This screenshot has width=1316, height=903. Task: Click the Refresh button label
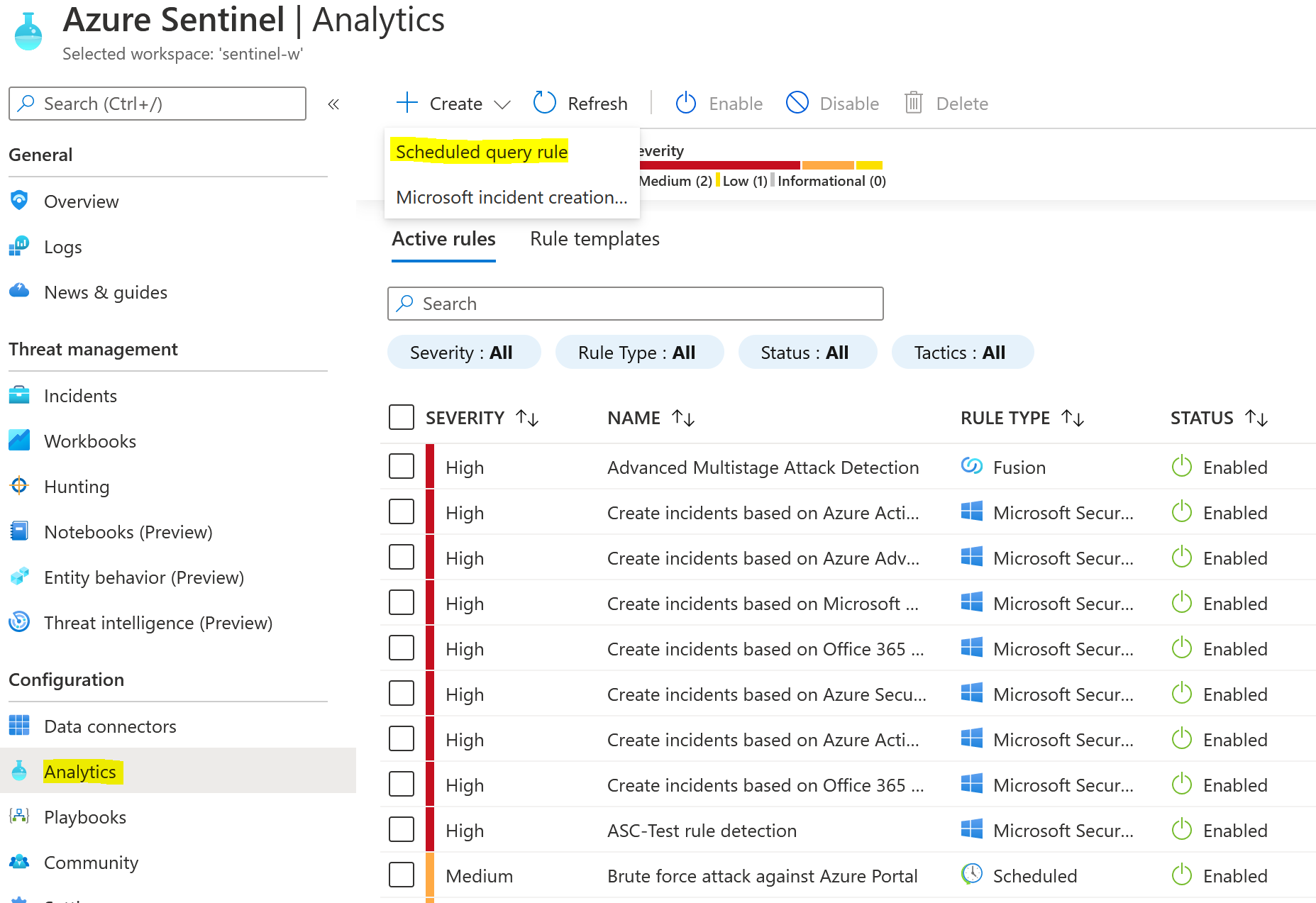pos(597,104)
